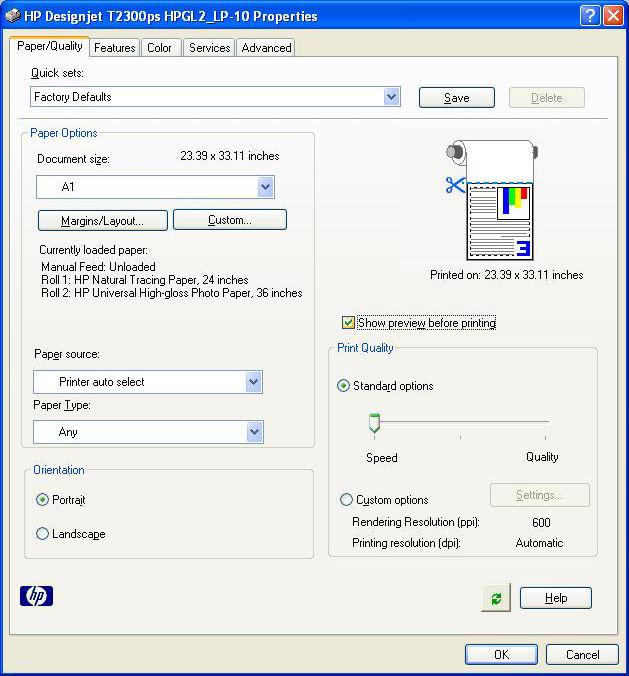Open the Services tab
This screenshot has width=629, height=676.
point(210,47)
